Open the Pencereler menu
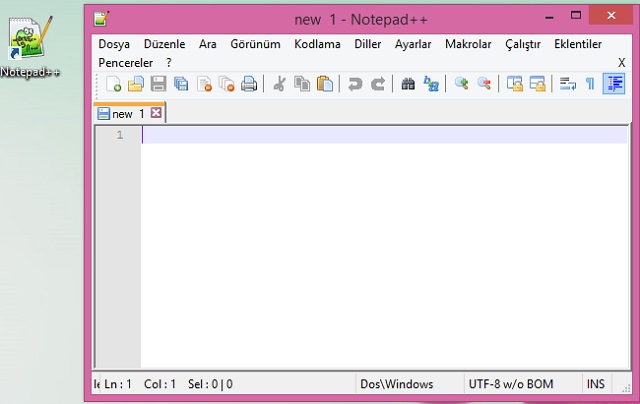Image resolution: width=640 pixels, height=404 pixels. (x=125, y=63)
